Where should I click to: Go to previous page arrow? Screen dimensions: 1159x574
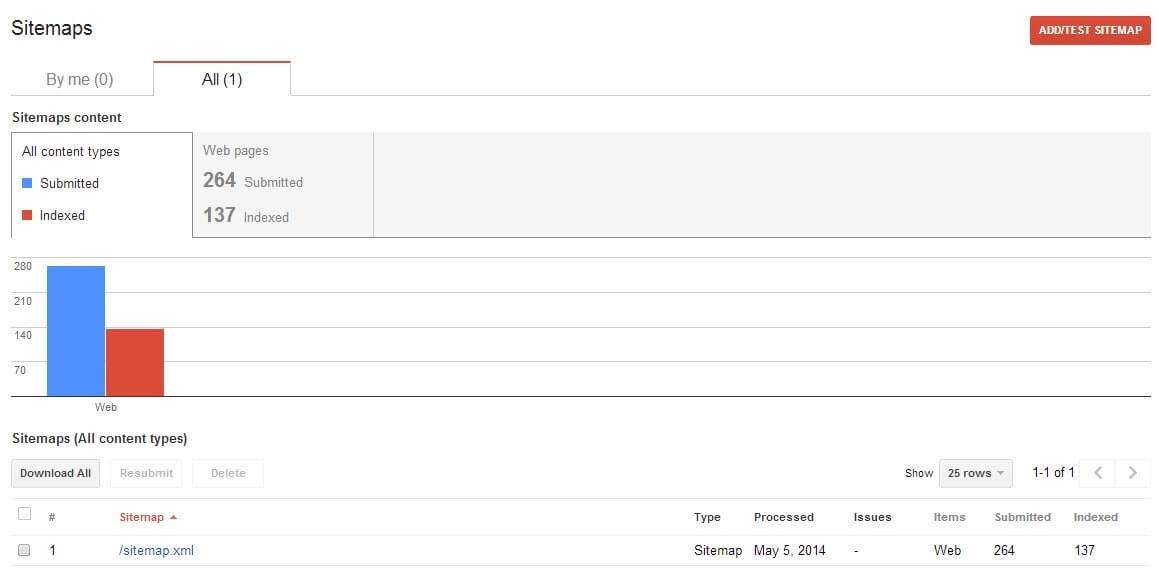pyautogui.click(x=1098, y=473)
